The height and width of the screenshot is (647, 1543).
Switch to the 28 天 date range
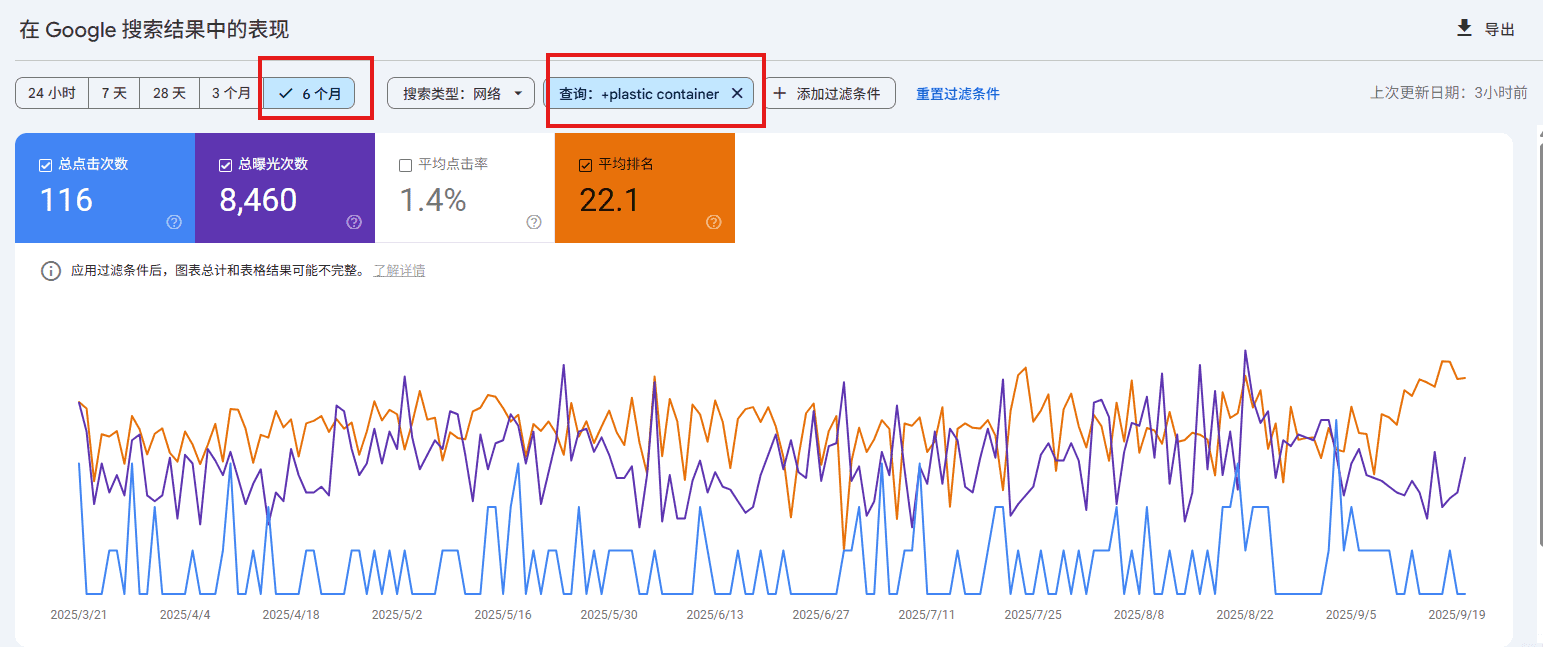click(170, 92)
